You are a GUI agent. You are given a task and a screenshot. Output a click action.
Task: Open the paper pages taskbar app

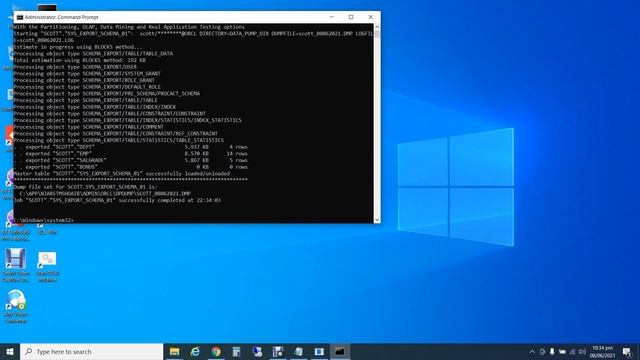[x=298, y=351]
